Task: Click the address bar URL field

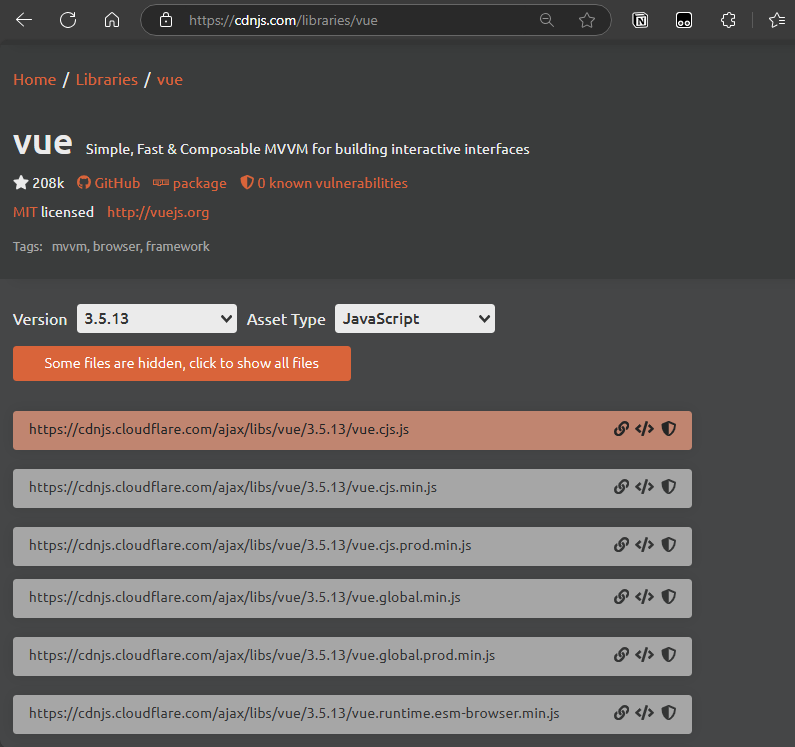Action: click(350, 20)
